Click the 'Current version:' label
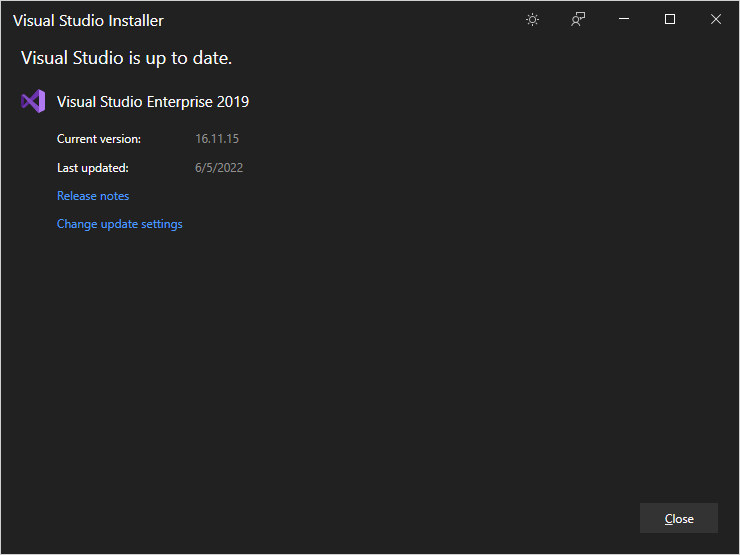 pos(99,139)
